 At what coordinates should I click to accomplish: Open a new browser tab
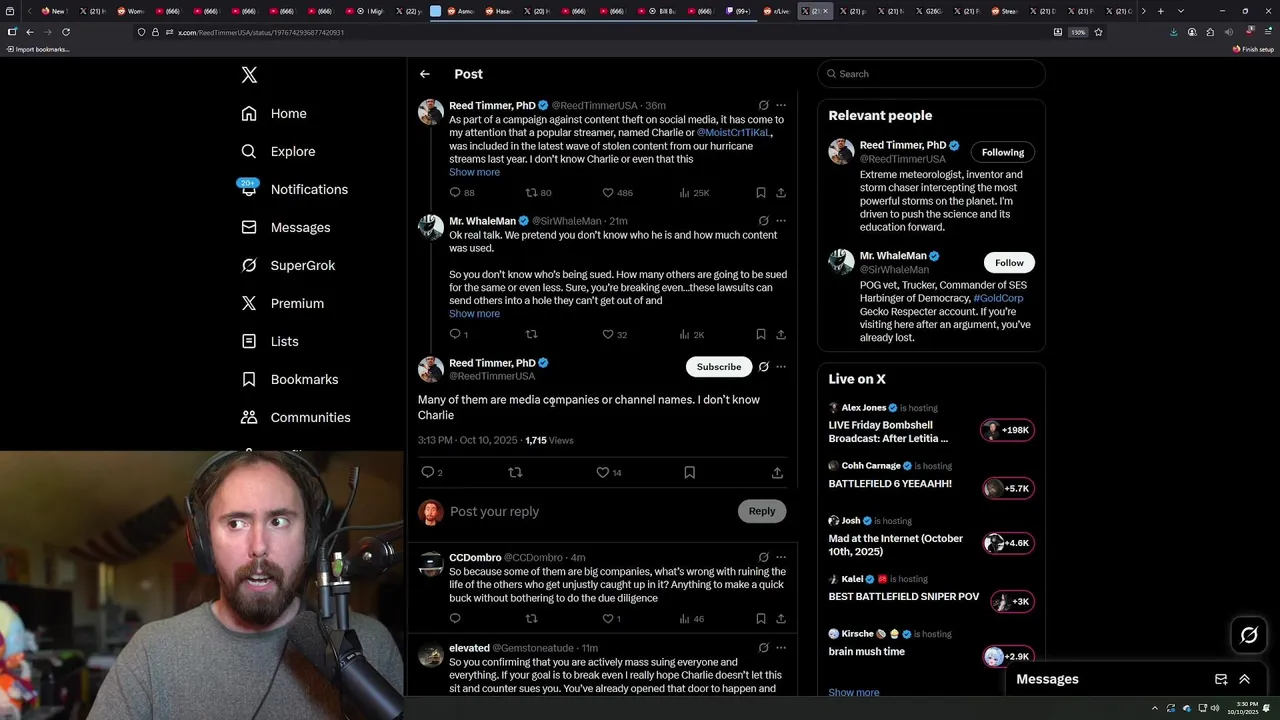[1160, 11]
